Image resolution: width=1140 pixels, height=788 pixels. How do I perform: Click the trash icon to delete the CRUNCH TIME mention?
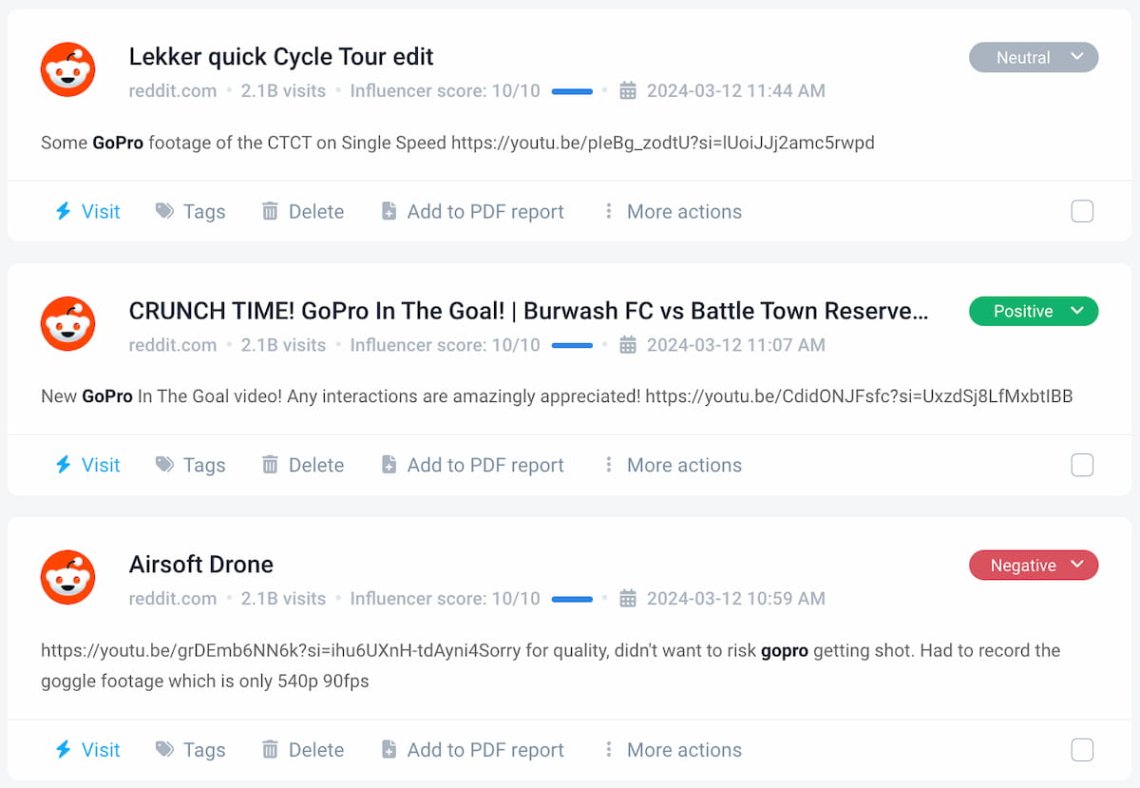click(x=270, y=465)
